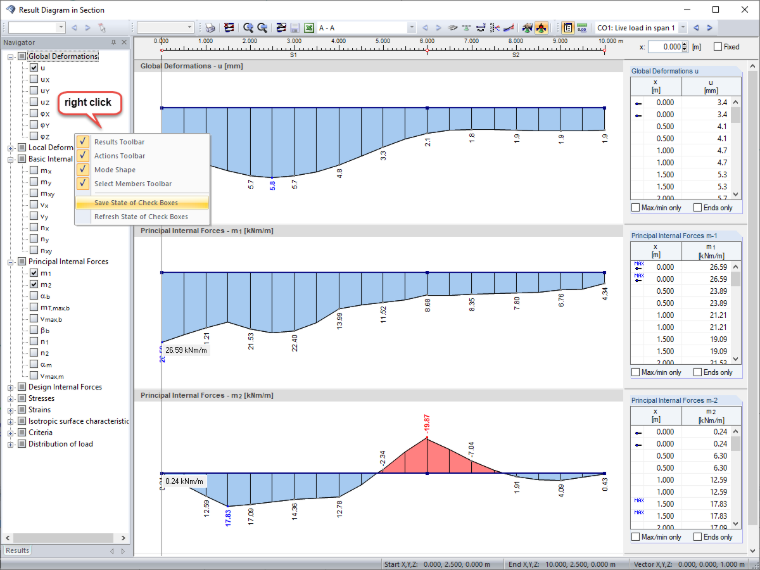Check the Fixed checkbox
760x570 pixels.
tap(718, 47)
